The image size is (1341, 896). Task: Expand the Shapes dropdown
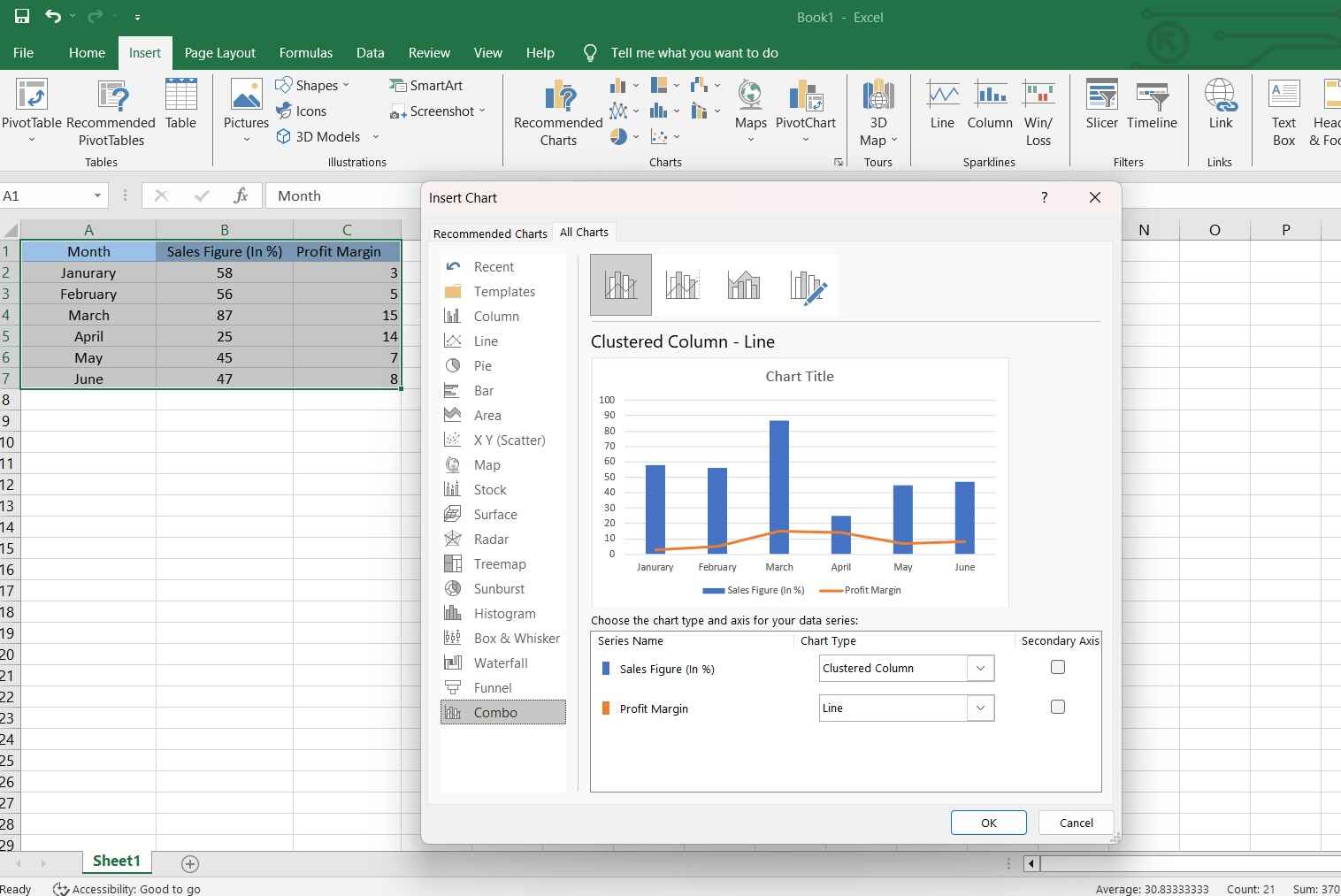346,85
